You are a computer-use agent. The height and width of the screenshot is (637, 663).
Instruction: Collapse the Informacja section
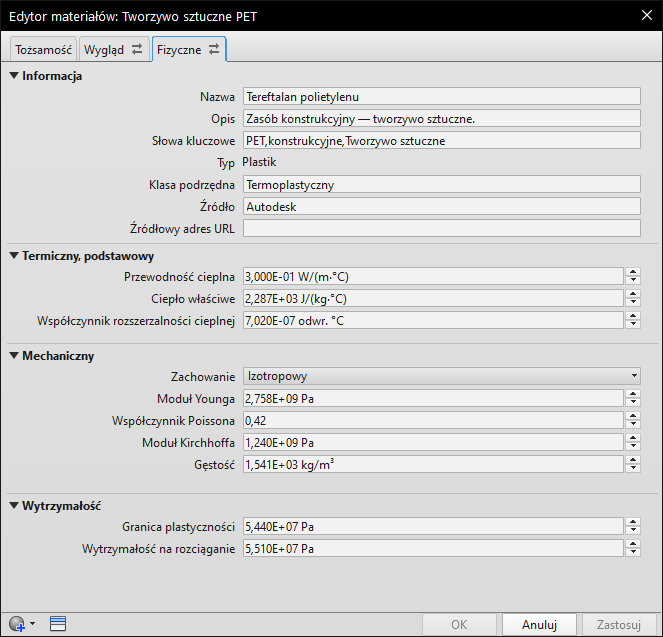pos(14,76)
